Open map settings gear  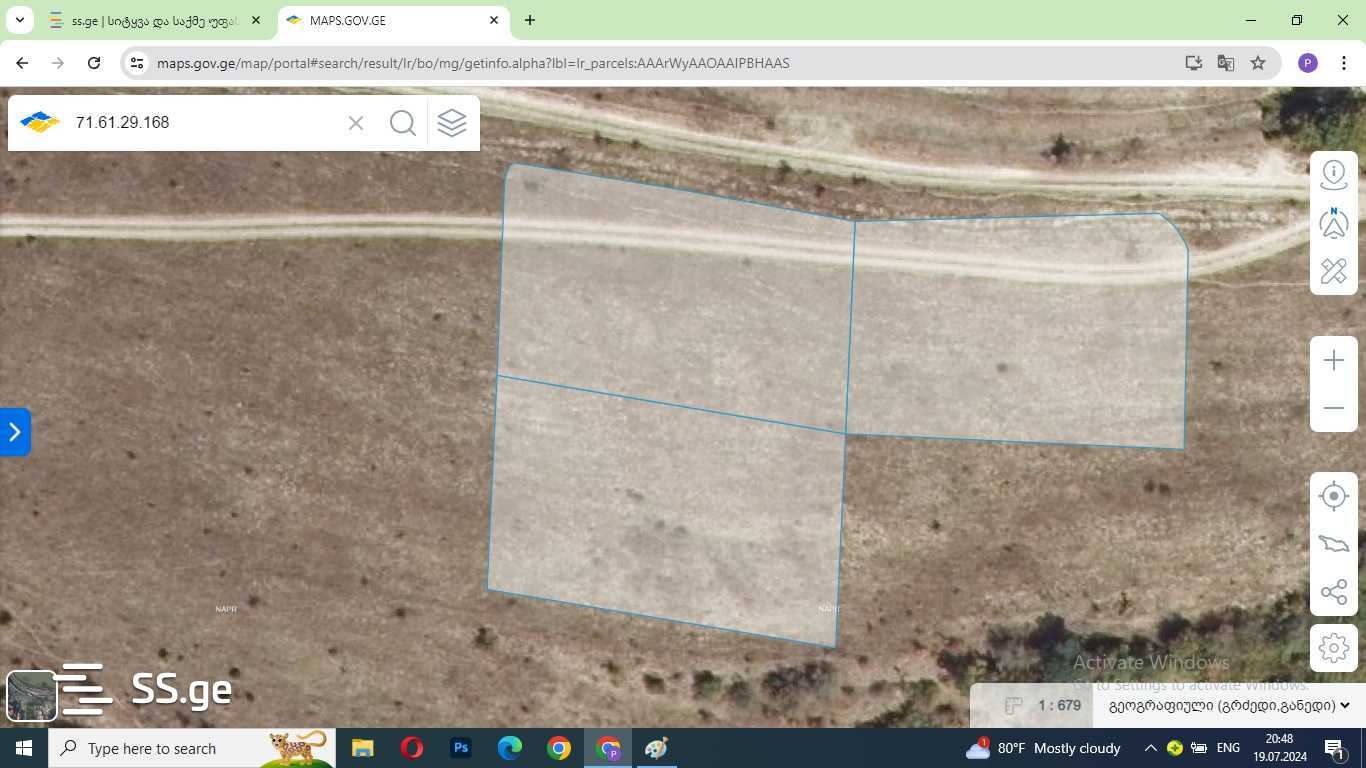[x=1333, y=648]
